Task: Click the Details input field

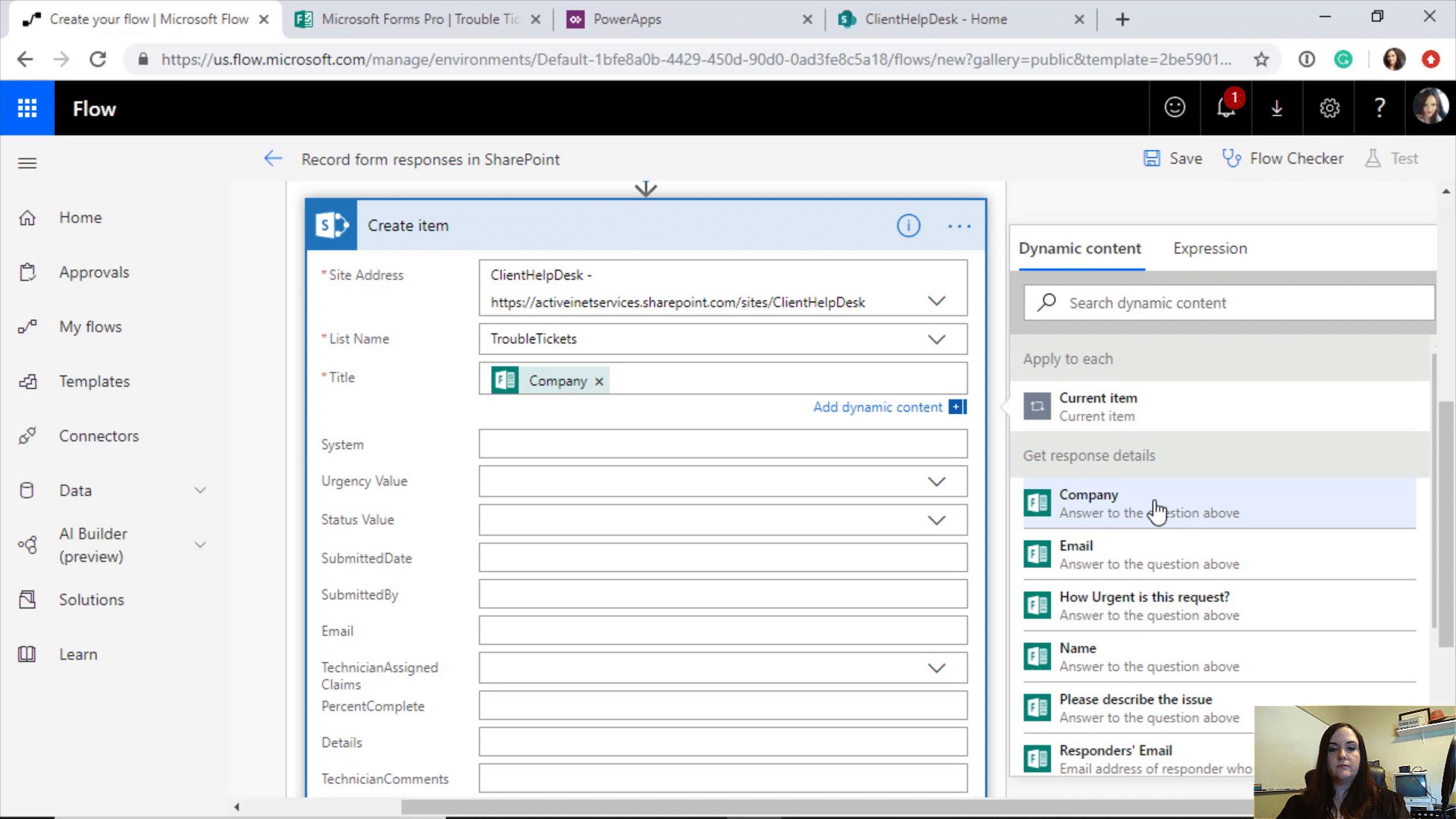Action: coord(723,742)
